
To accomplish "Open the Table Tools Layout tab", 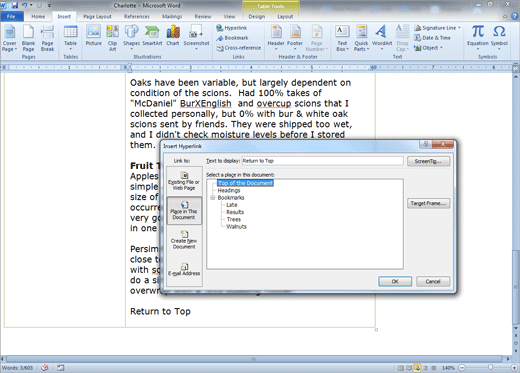I will (285, 16).
